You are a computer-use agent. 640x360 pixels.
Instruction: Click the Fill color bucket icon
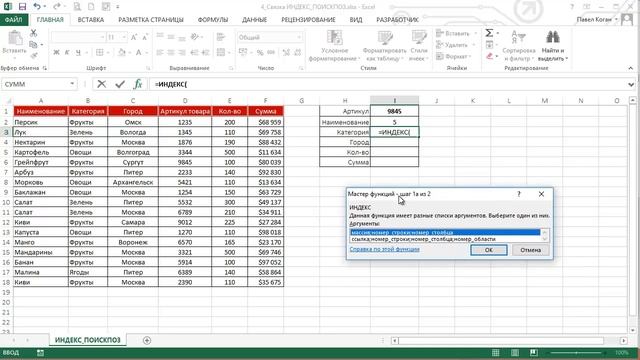122,52
